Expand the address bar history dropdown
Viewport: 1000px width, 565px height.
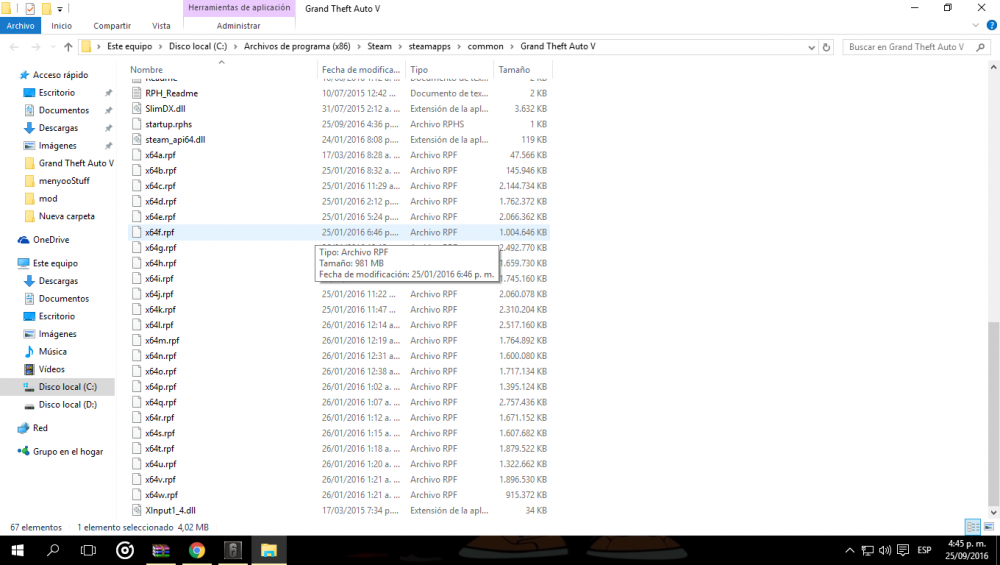[811, 47]
